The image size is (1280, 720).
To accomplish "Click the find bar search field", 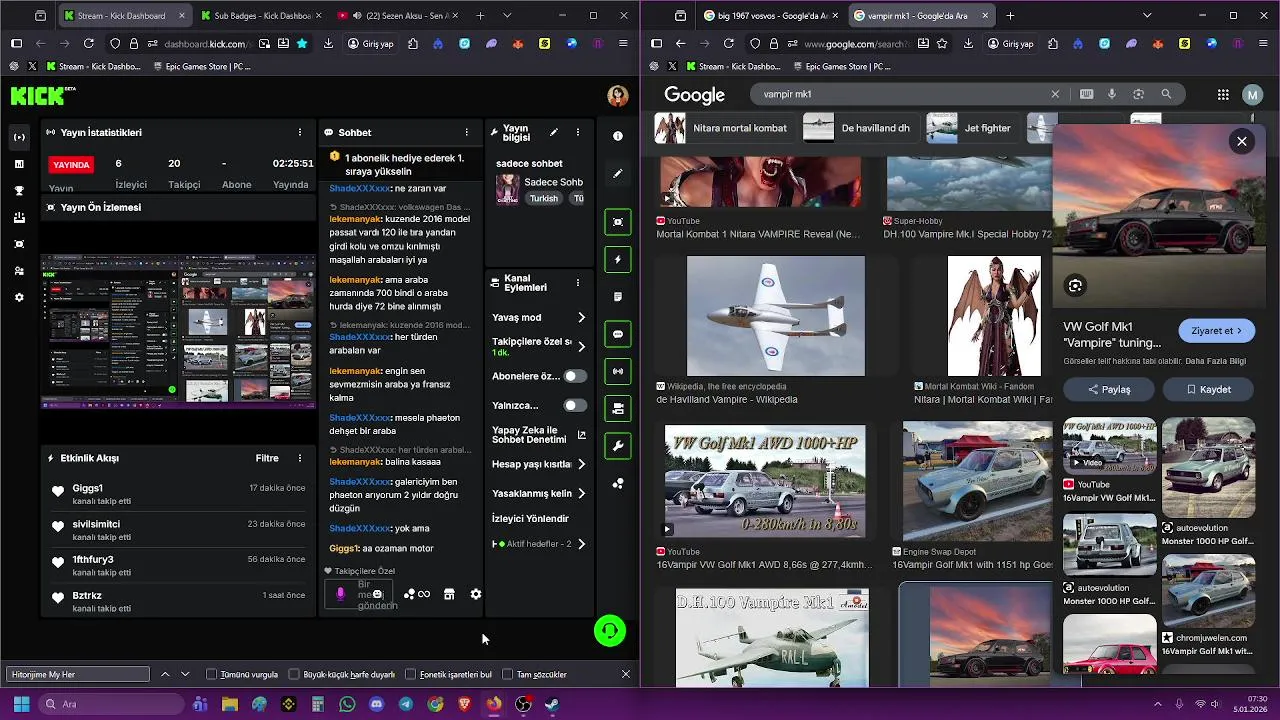I will coord(77,675).
